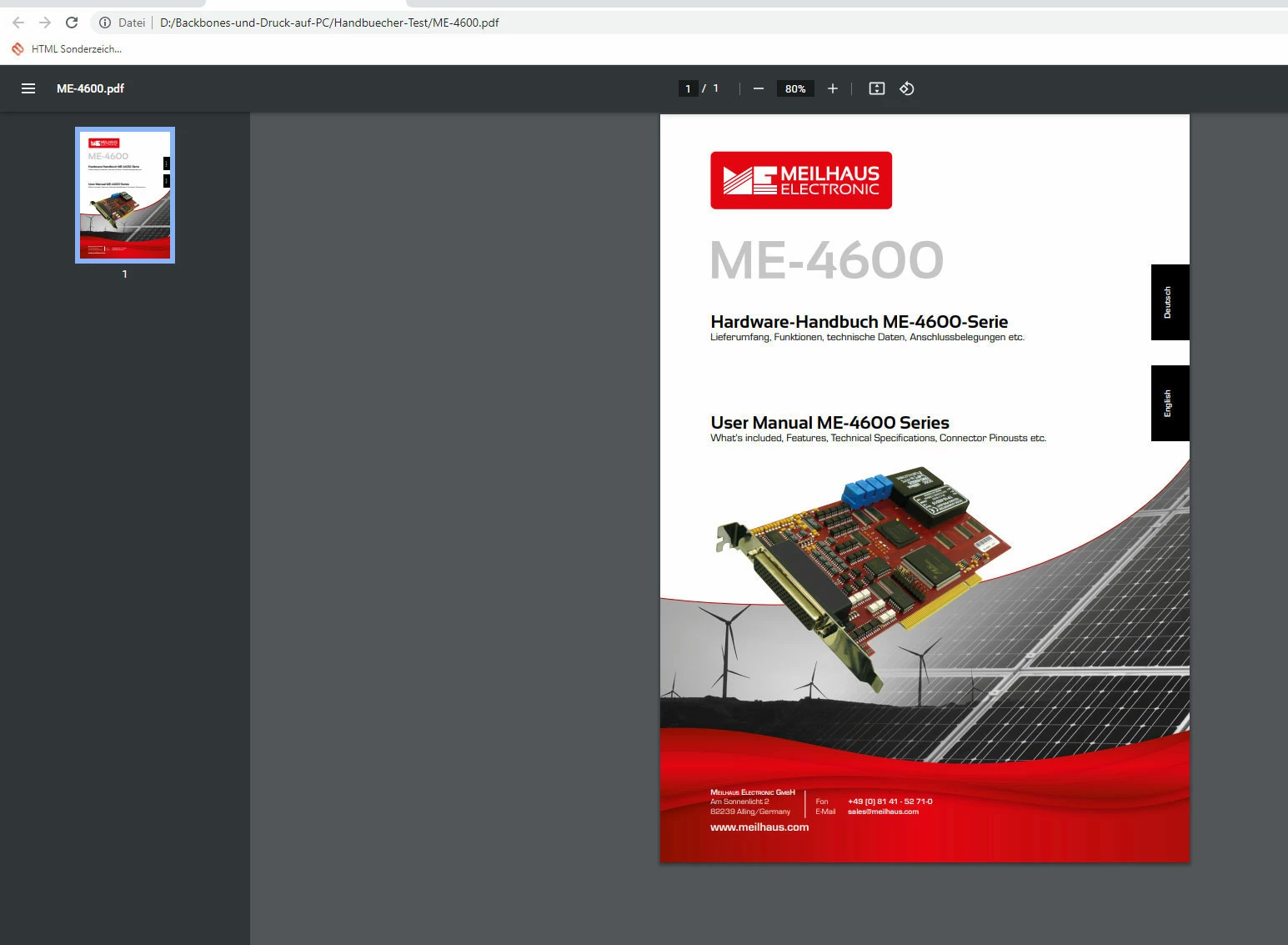
Task: Click the large ME-4600 title text
Action: [827, 260]
